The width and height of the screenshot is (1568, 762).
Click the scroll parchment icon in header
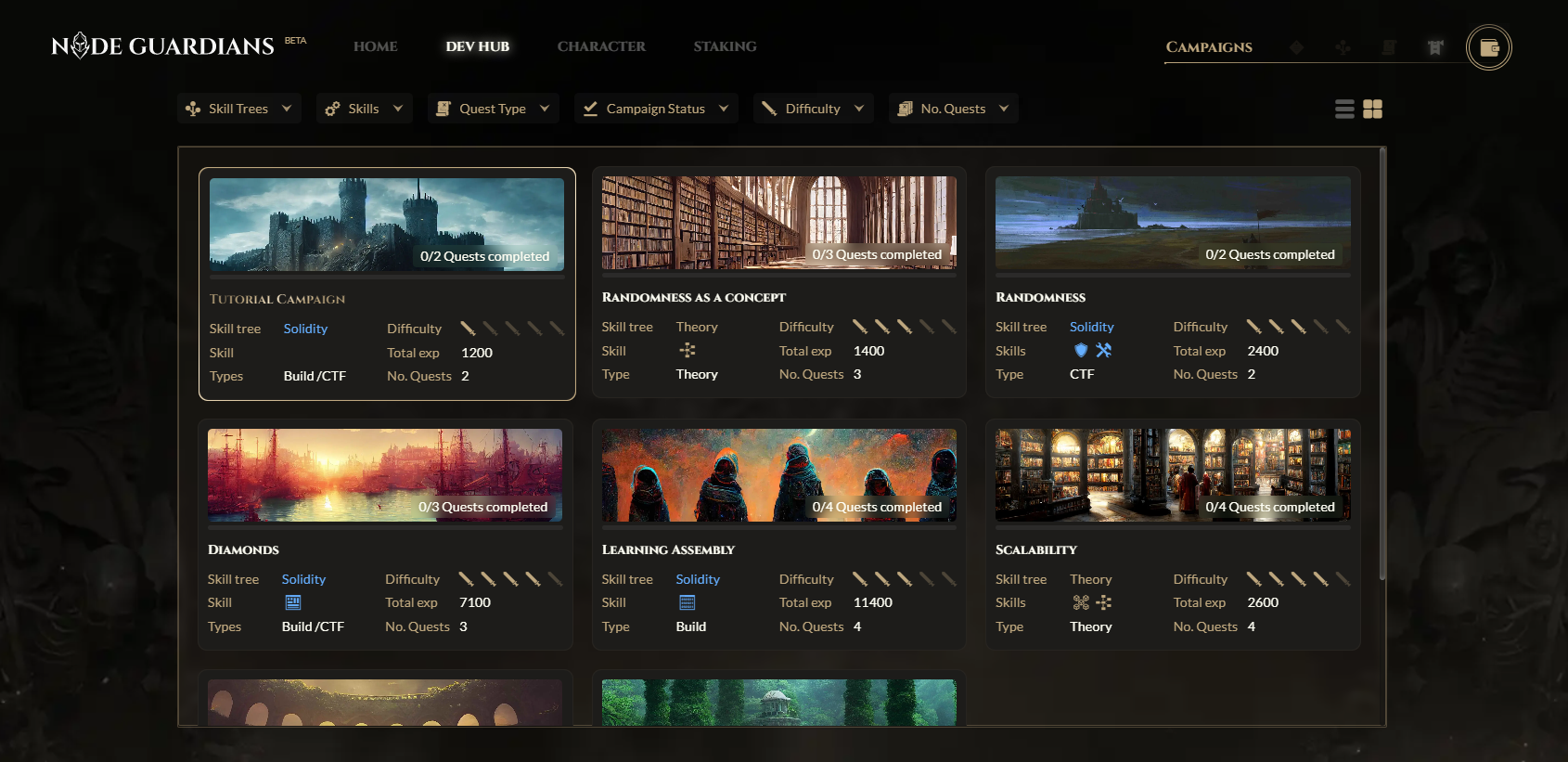pos(1389,47)
